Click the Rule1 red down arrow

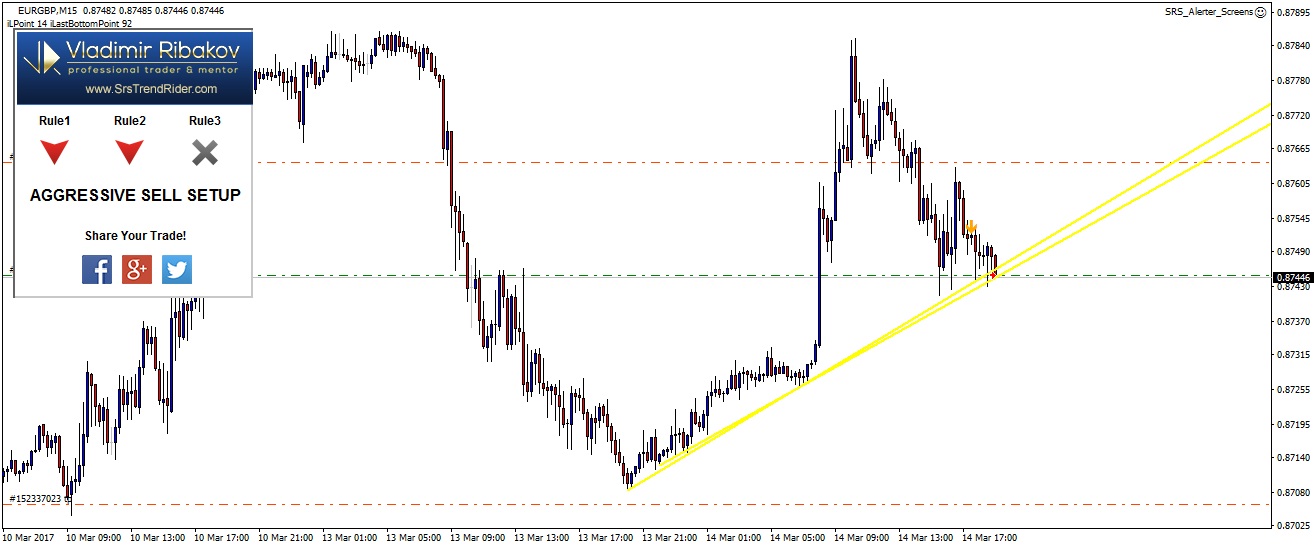55,152
